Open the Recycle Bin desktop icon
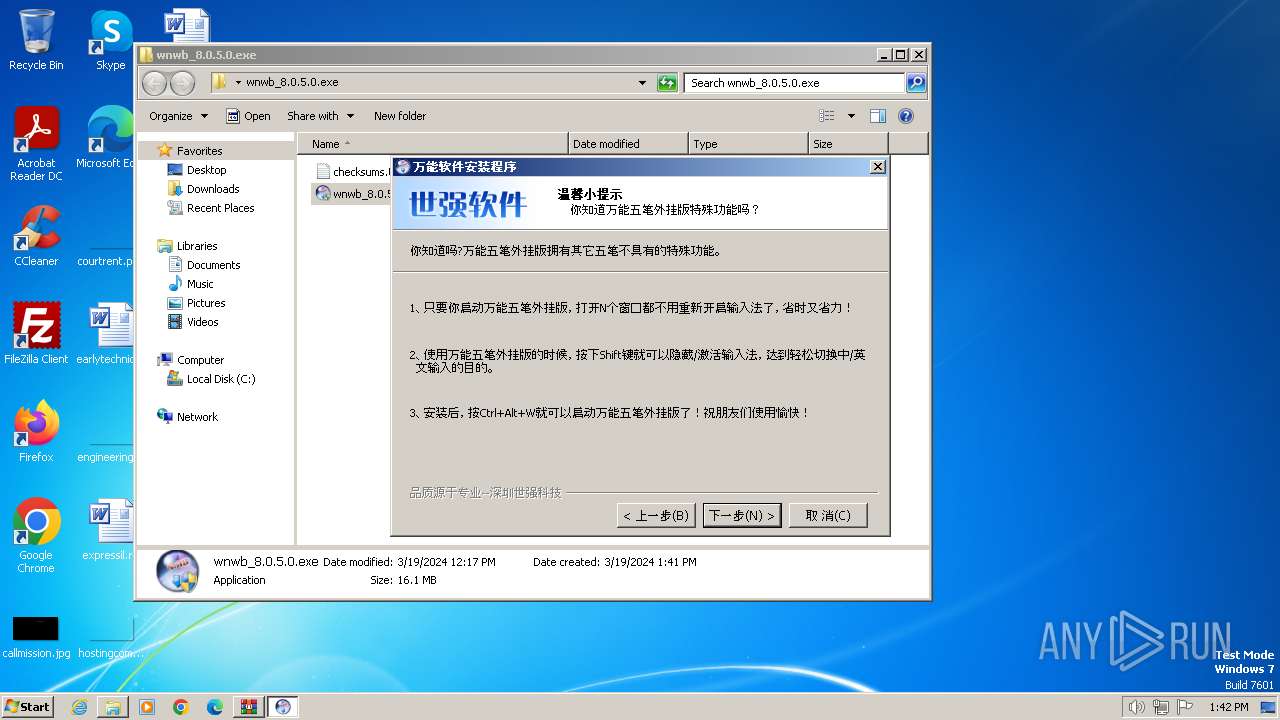Image resolution: width=1280 pixels, height=720 pixels. point(36,40)
